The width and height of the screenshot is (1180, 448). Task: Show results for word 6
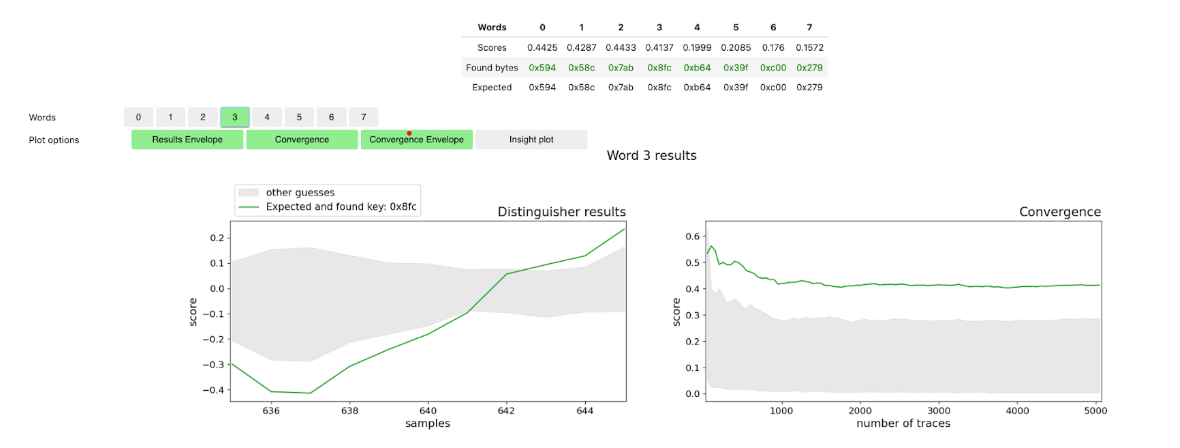331,117
